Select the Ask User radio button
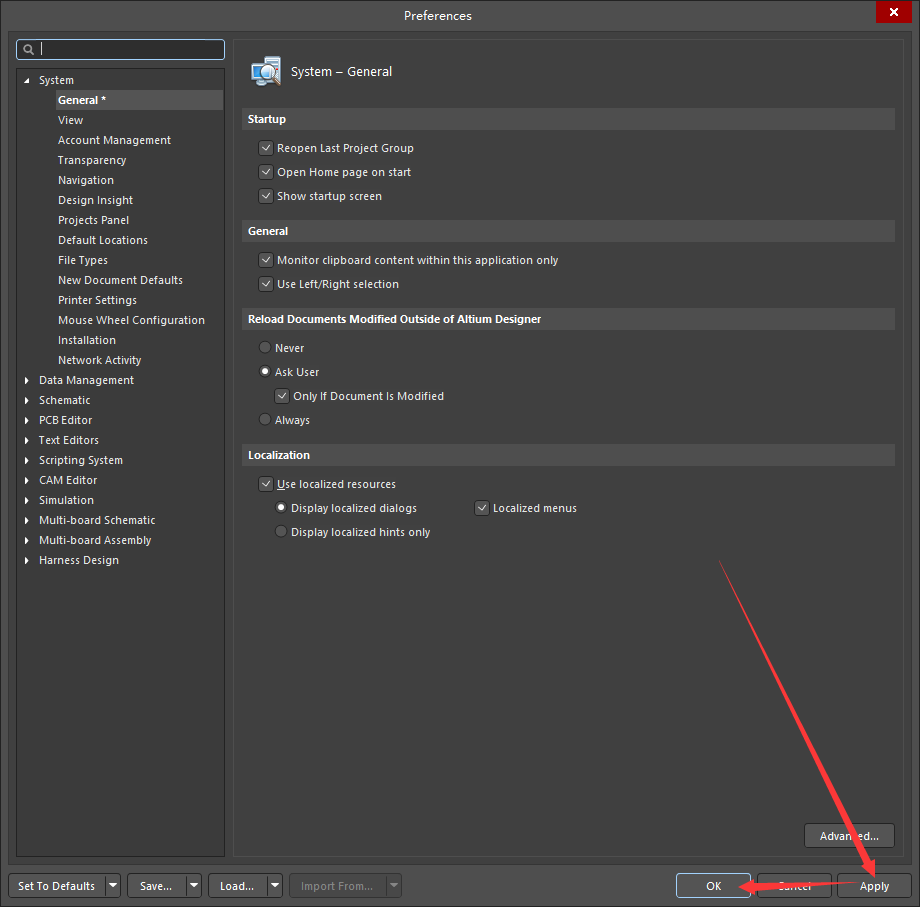This screenshot has width=920, height=907. [x=265, y=372]
